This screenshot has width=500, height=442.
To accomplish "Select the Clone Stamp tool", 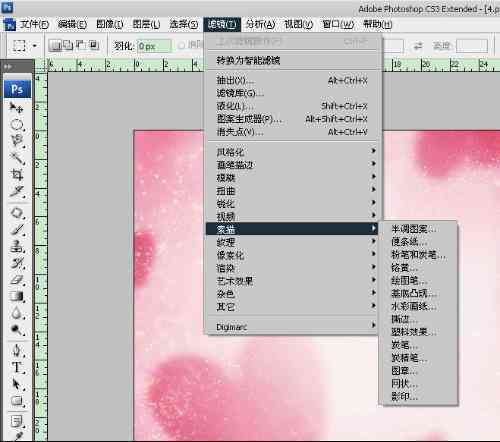I will [x=17, y=247].
